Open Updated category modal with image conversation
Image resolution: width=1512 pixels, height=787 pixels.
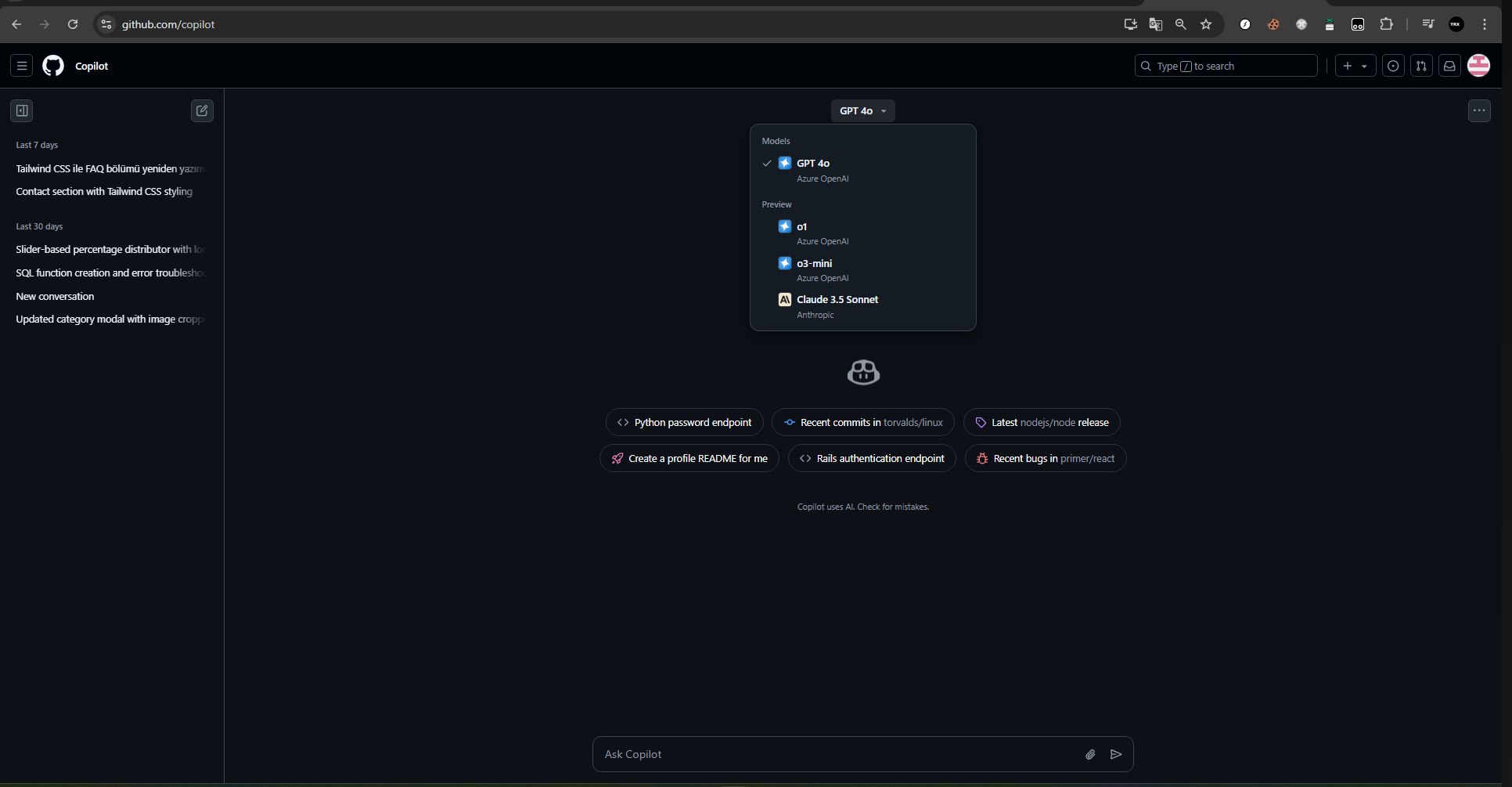click(x=111, y=319)
